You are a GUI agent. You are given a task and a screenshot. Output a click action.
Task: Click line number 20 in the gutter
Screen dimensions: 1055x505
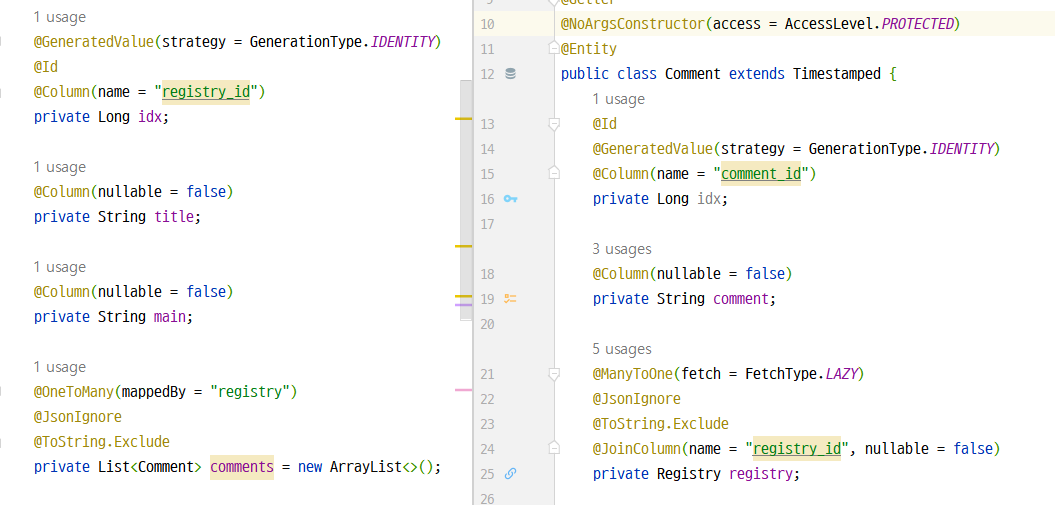coord(487,324)
